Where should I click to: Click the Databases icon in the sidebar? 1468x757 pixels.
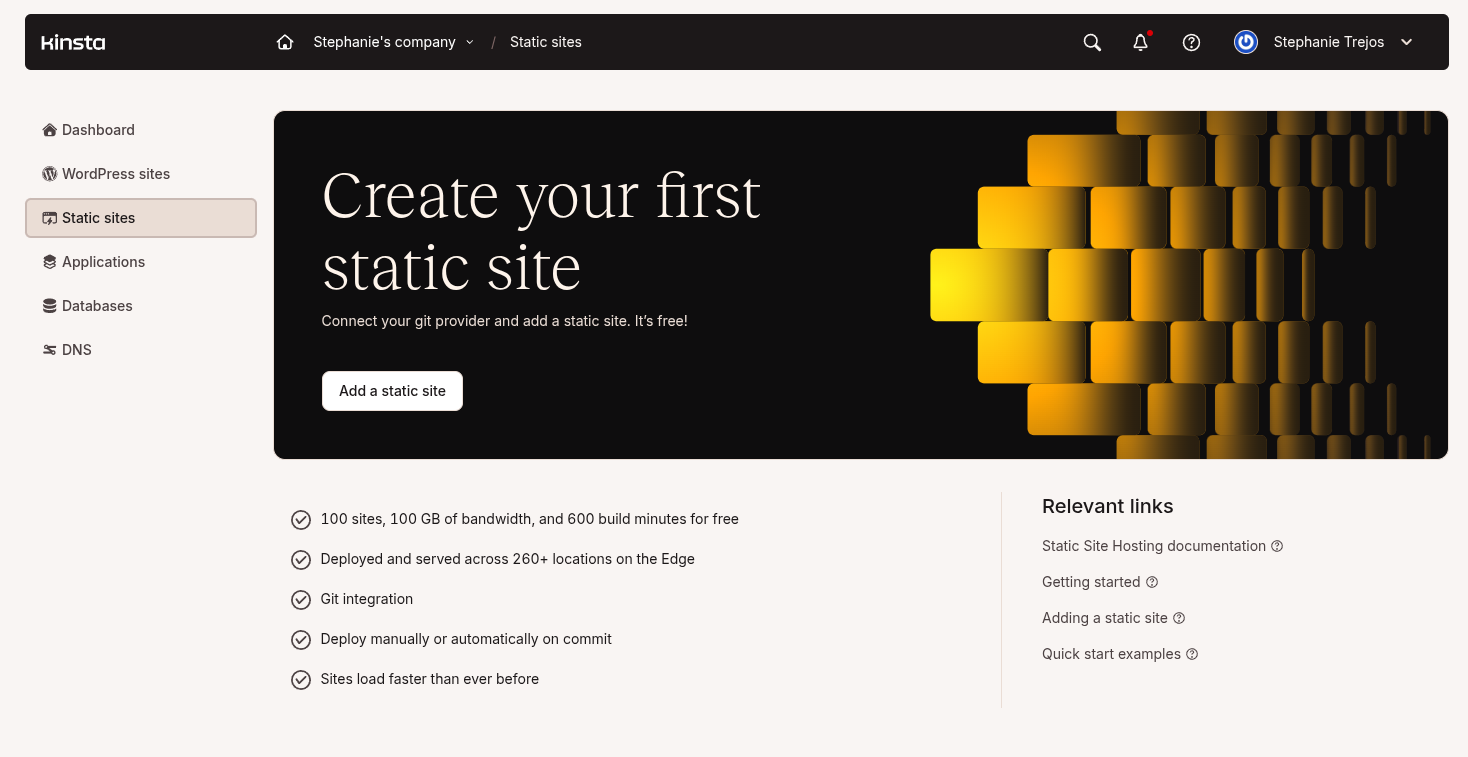click(49, 305)
